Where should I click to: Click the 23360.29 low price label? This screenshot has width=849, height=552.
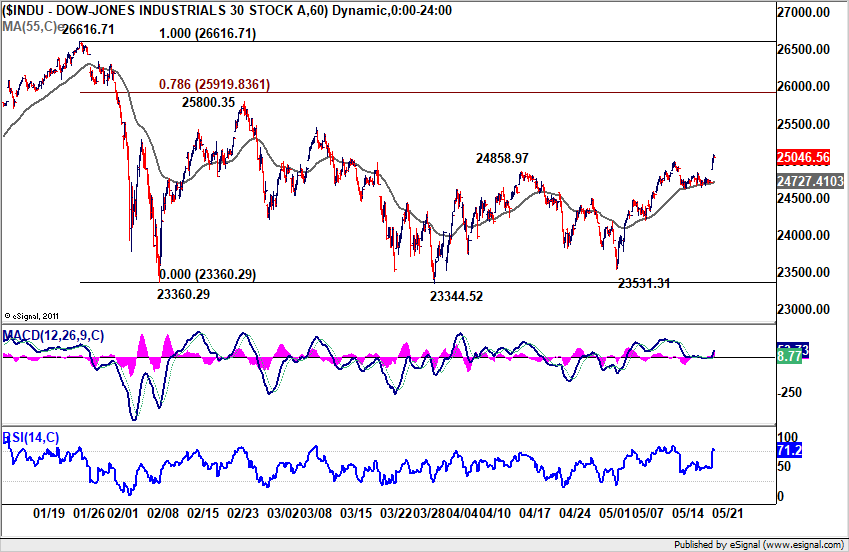pyautogui.click(x=184, y=295)
